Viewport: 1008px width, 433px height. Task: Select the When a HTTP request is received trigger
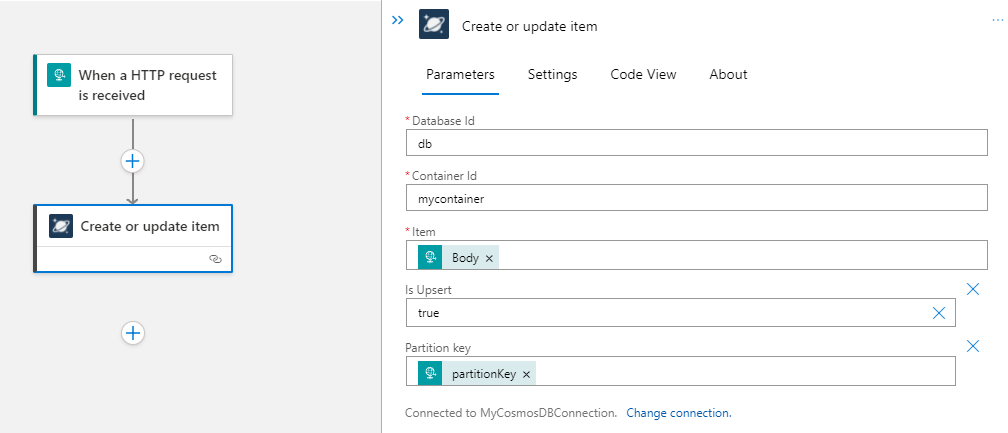tap(133, 85)
